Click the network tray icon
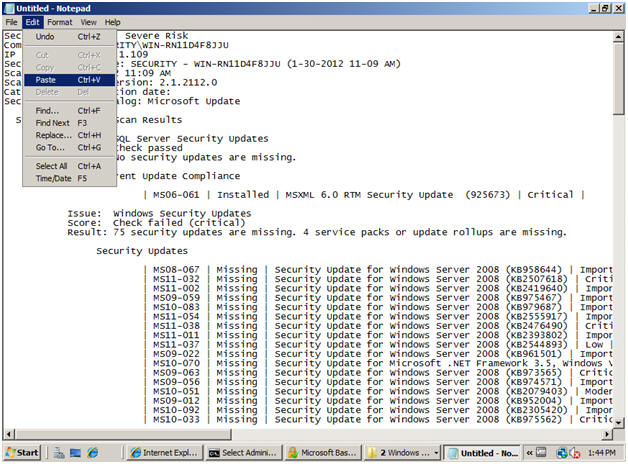 (x=562, y=453)
